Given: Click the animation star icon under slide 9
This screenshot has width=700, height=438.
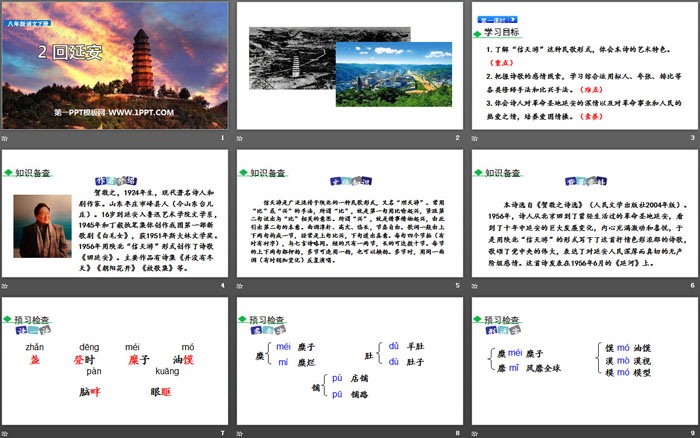Looking at the screenshot, I should (x=475, y=434).
